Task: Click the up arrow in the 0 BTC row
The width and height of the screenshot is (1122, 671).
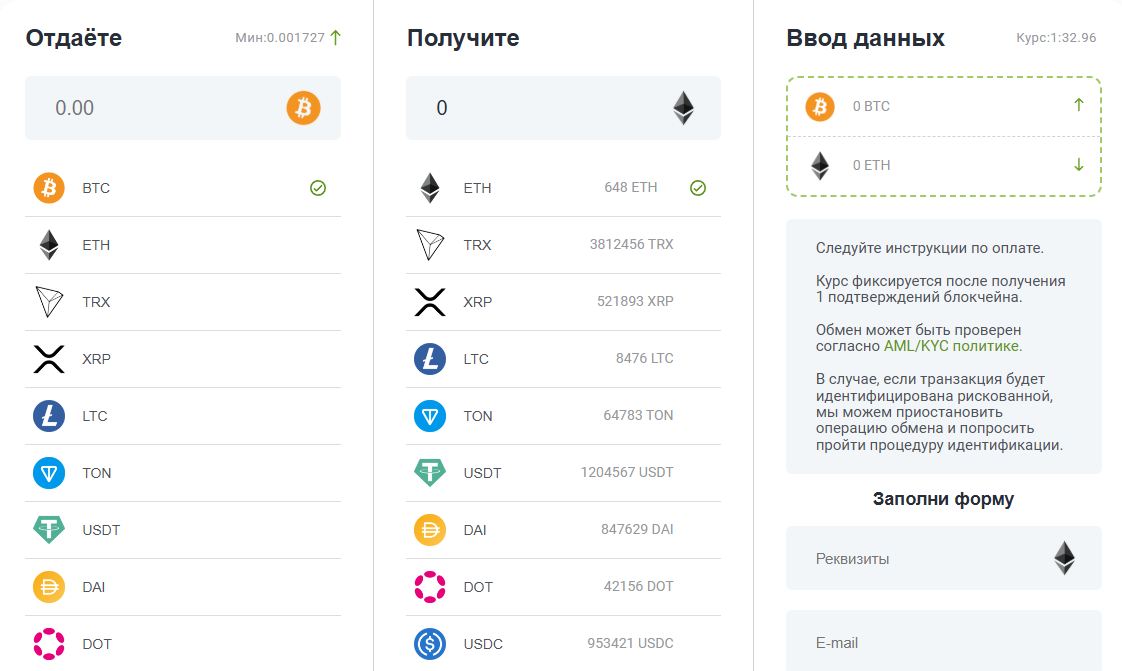Action: tap(1078, 105)
